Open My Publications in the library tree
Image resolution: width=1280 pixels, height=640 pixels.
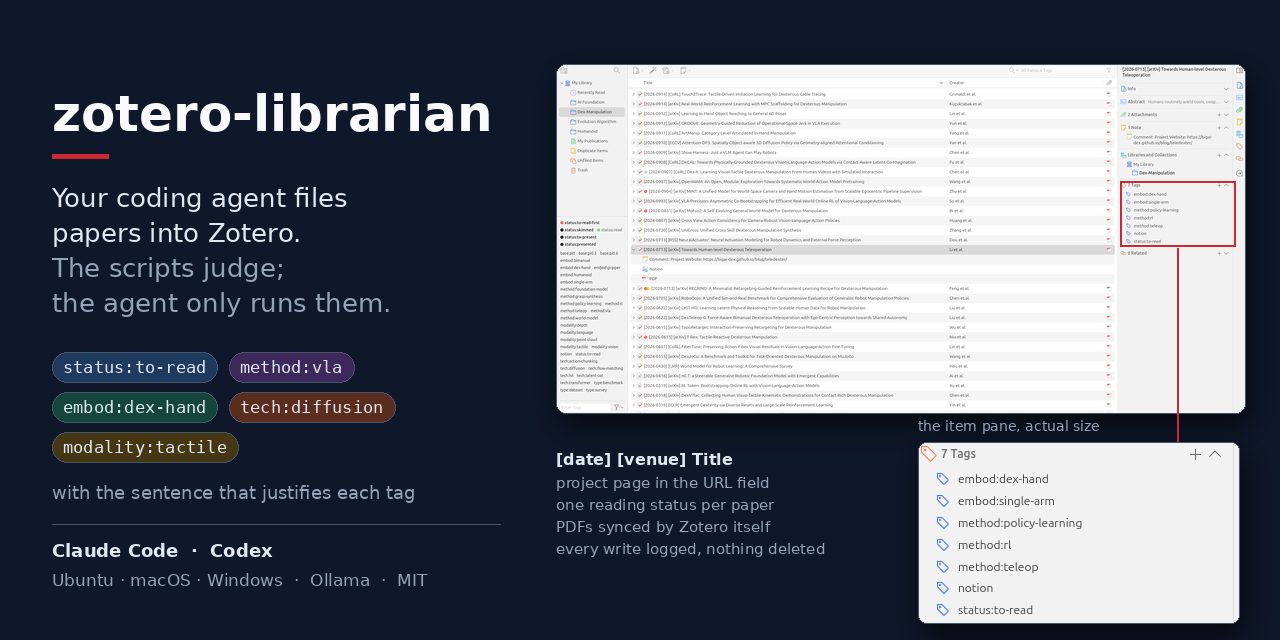591,141
